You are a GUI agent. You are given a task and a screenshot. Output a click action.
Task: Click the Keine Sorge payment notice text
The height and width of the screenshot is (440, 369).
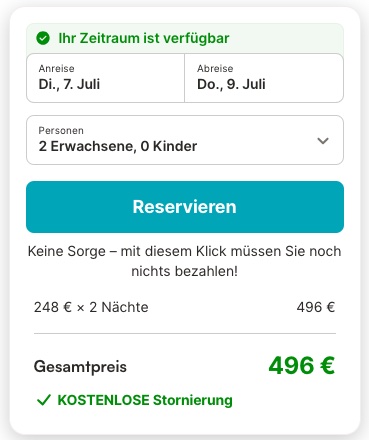185,261
